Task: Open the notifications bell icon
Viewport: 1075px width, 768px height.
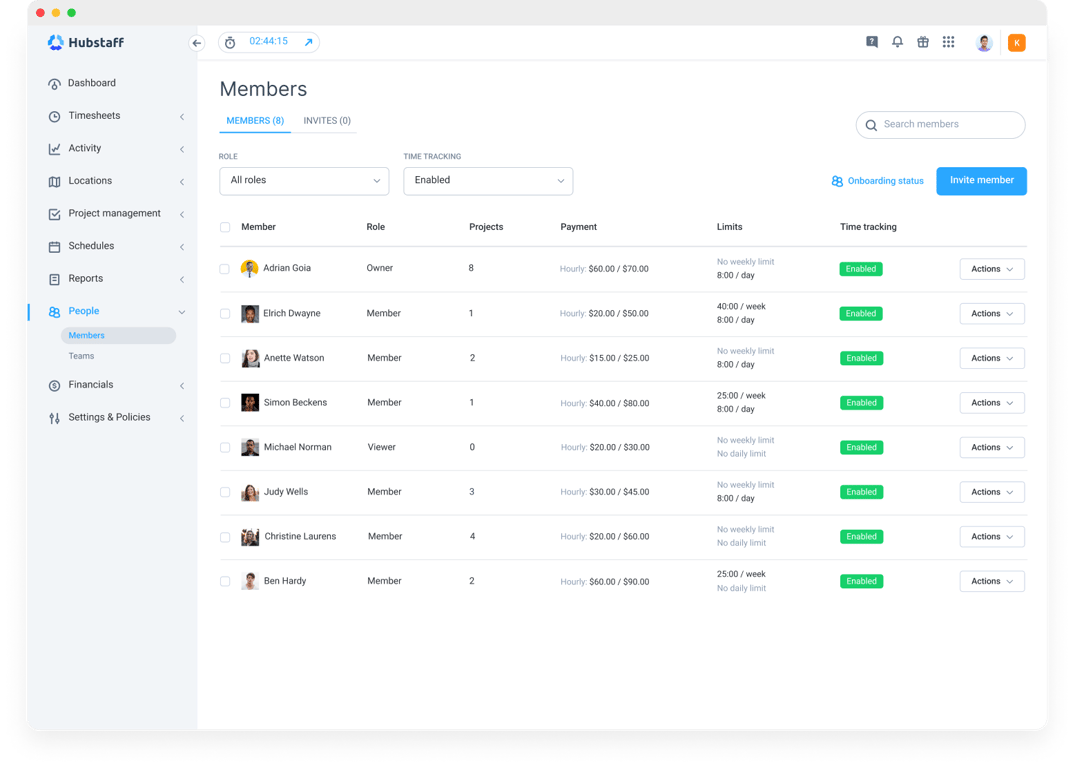Action: (x=897, y=42)
